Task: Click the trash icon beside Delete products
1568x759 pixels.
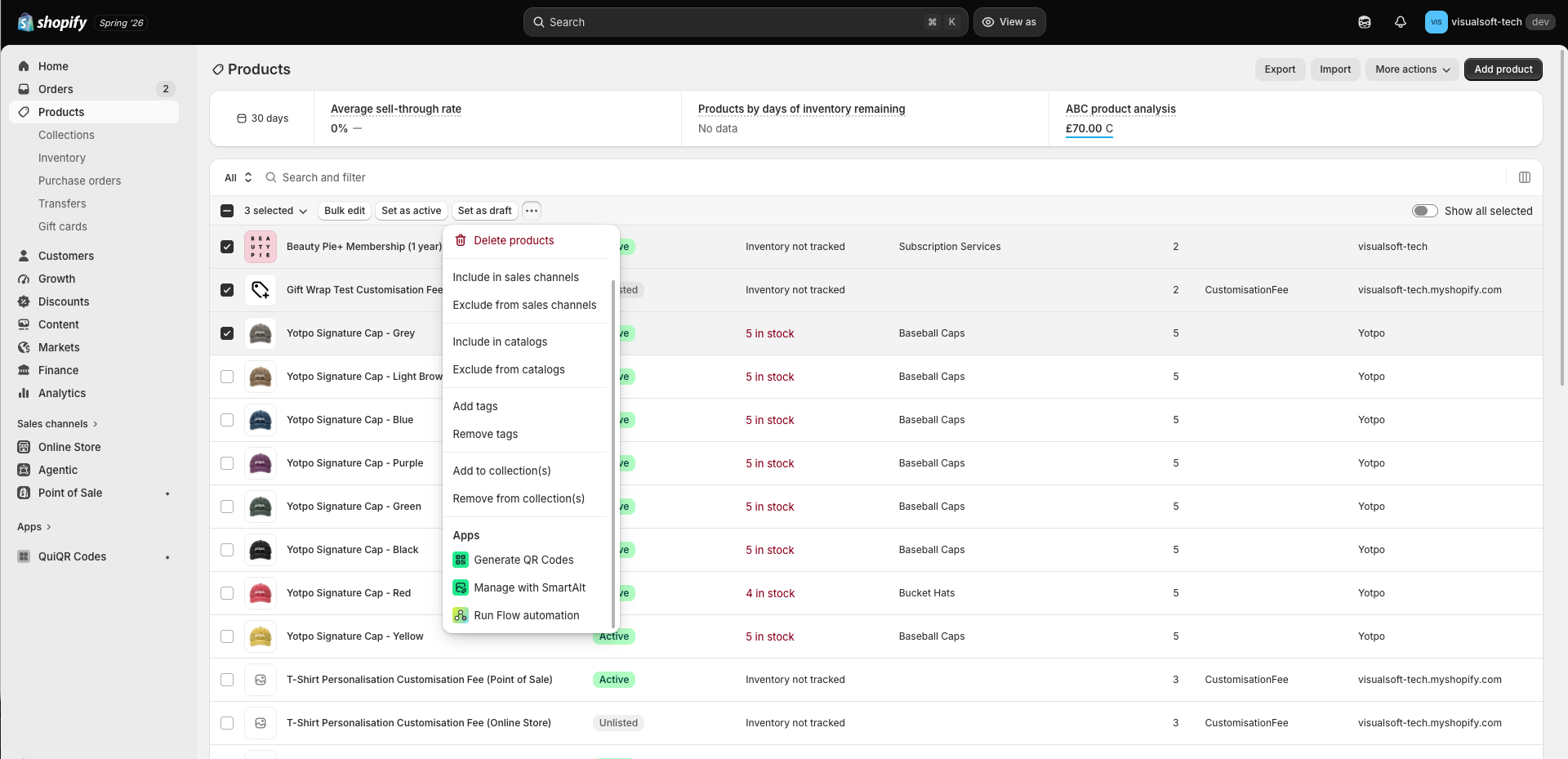Action: (x=461, y=240)
